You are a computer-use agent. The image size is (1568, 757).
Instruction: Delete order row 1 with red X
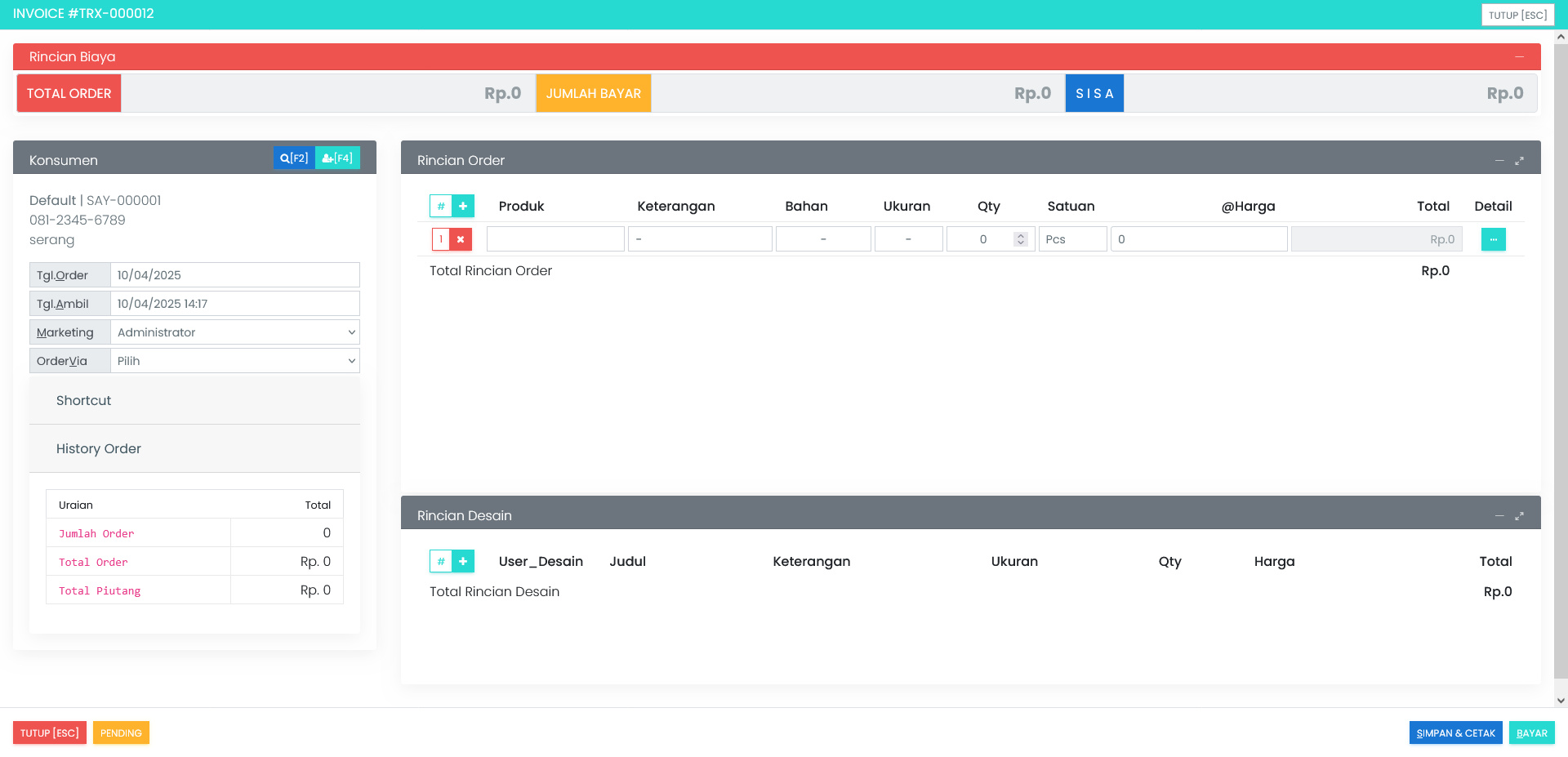tap(461, 239)
